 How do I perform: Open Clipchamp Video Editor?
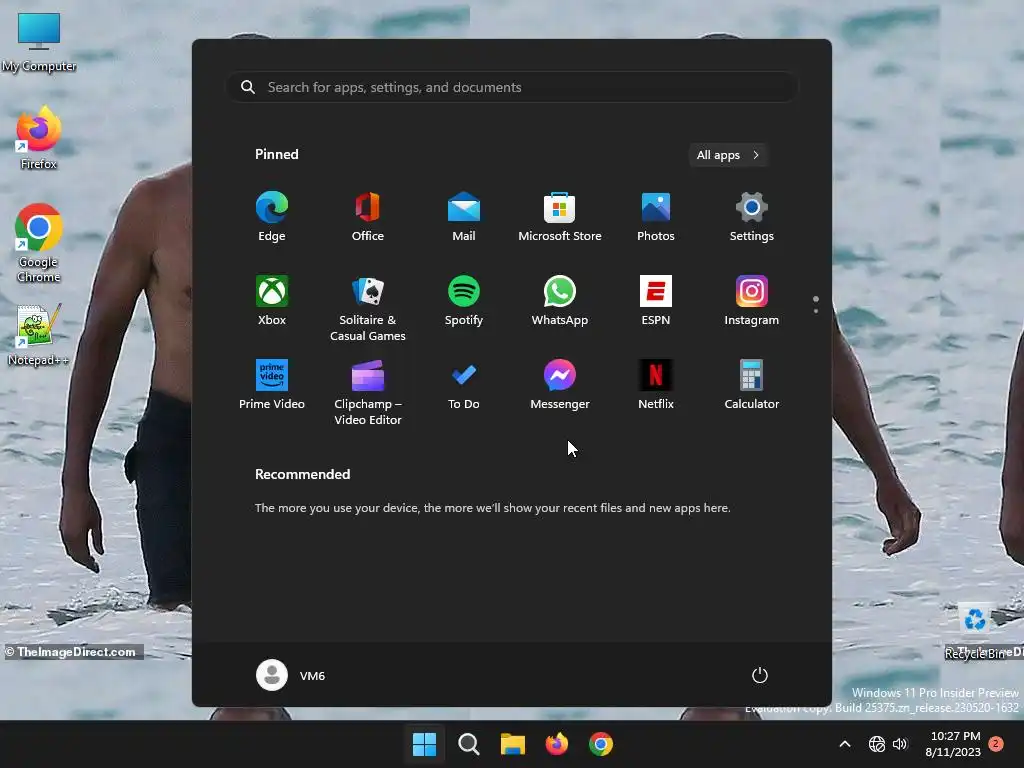tap(368, 393)
